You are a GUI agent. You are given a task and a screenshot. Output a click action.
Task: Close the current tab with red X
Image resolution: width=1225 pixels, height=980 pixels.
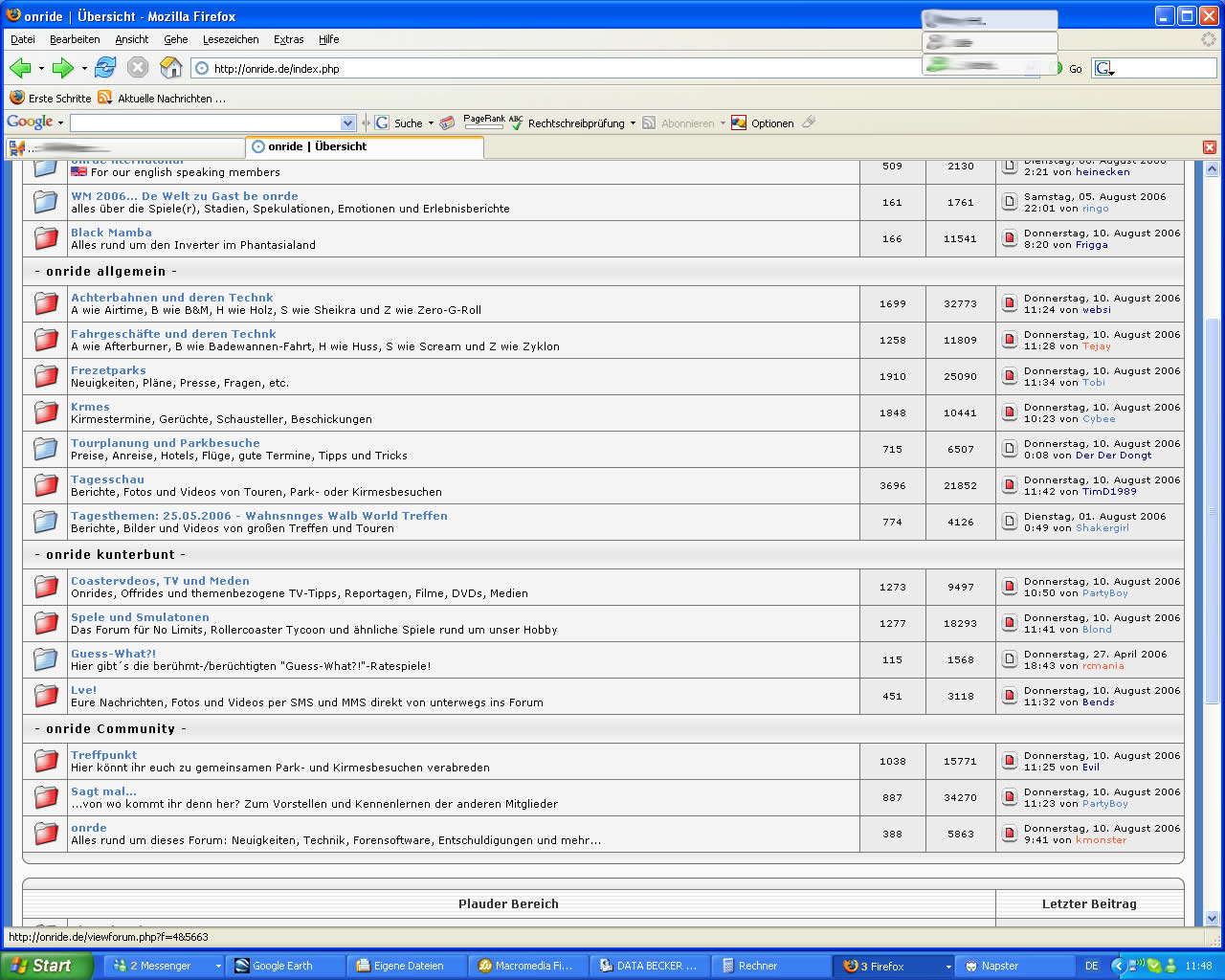(1209, 147)
